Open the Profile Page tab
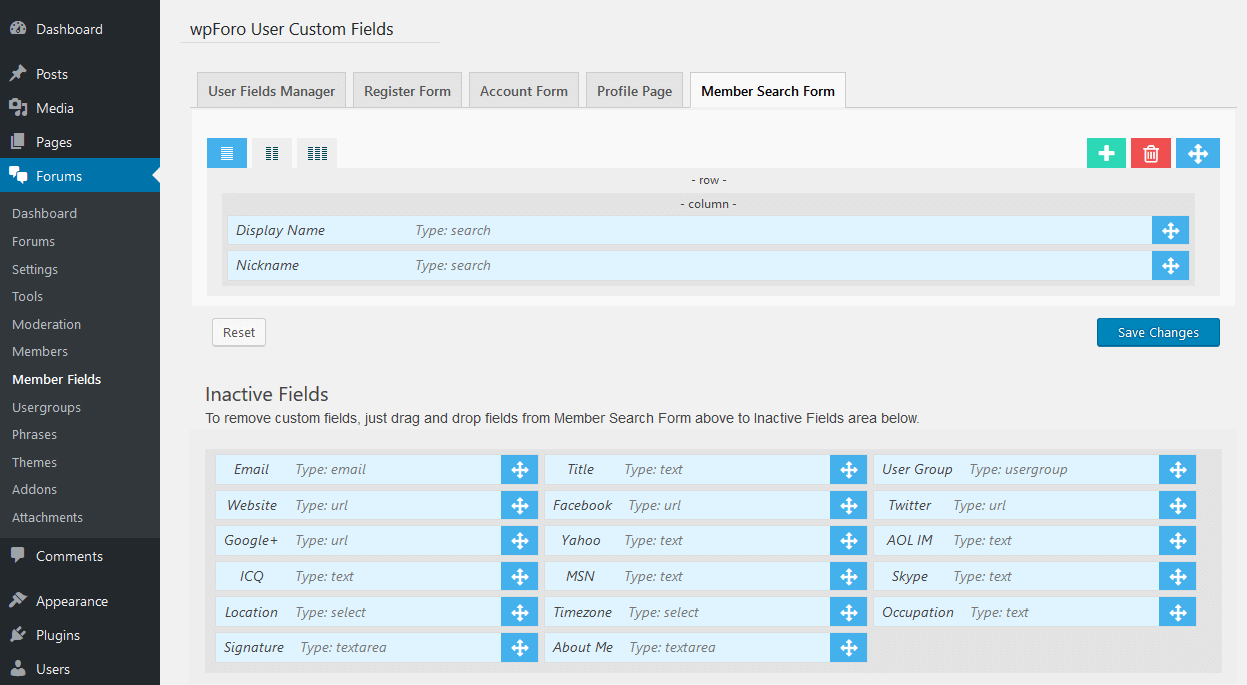This screenshot has height=685, width=1247. tap(634, 91)
